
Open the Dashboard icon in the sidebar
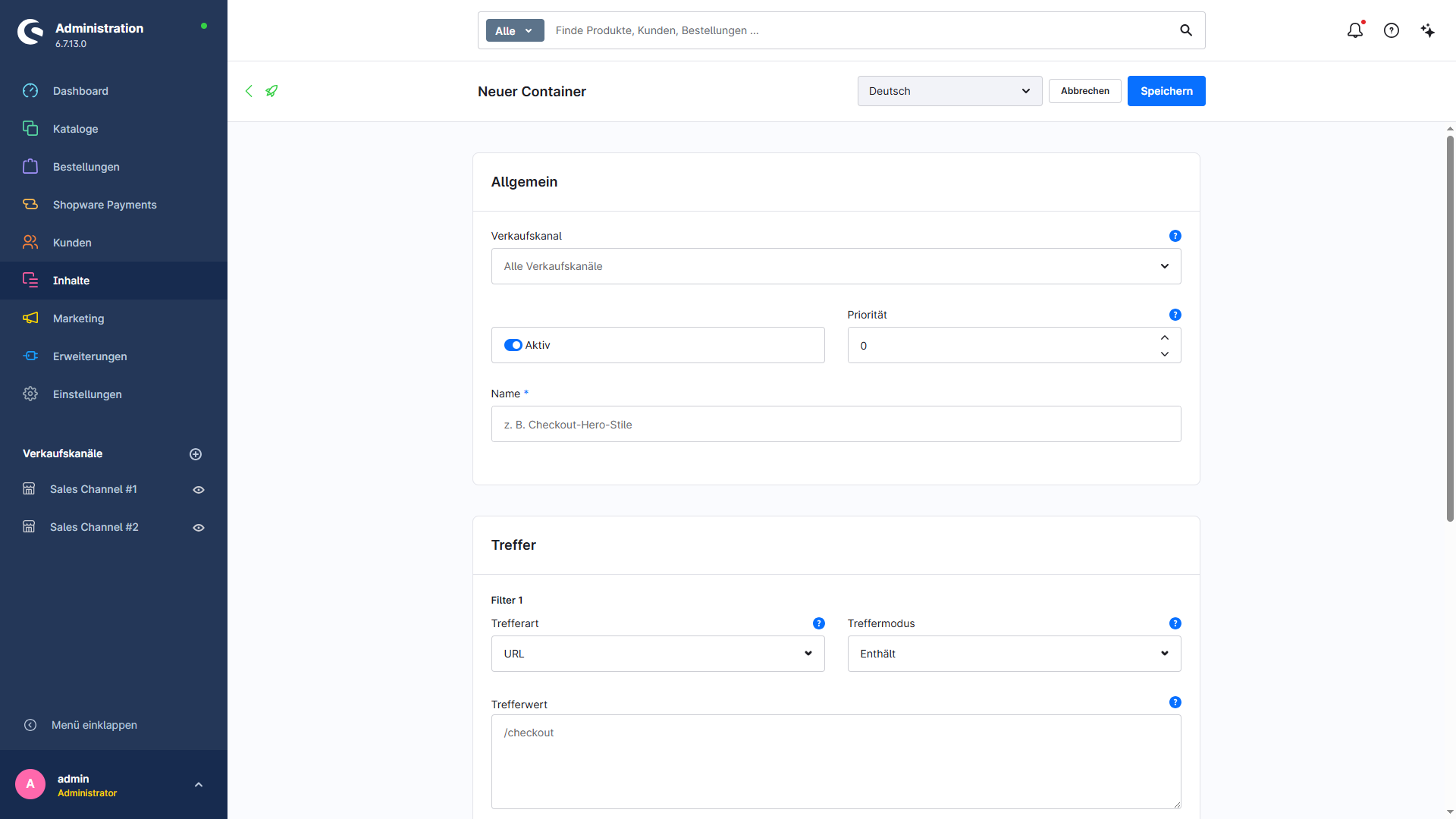pyautogui.click(x=30, y=91)
